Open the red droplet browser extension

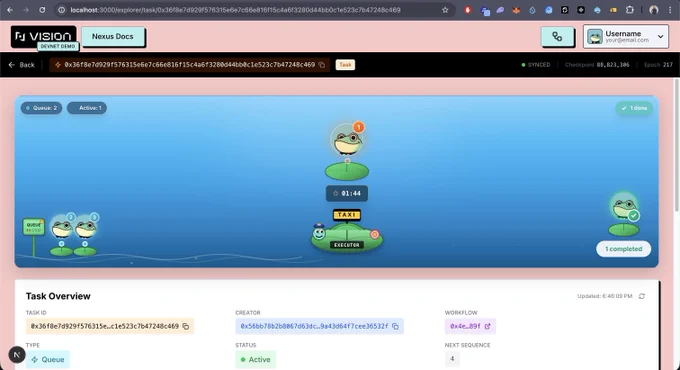pos(468,10)
